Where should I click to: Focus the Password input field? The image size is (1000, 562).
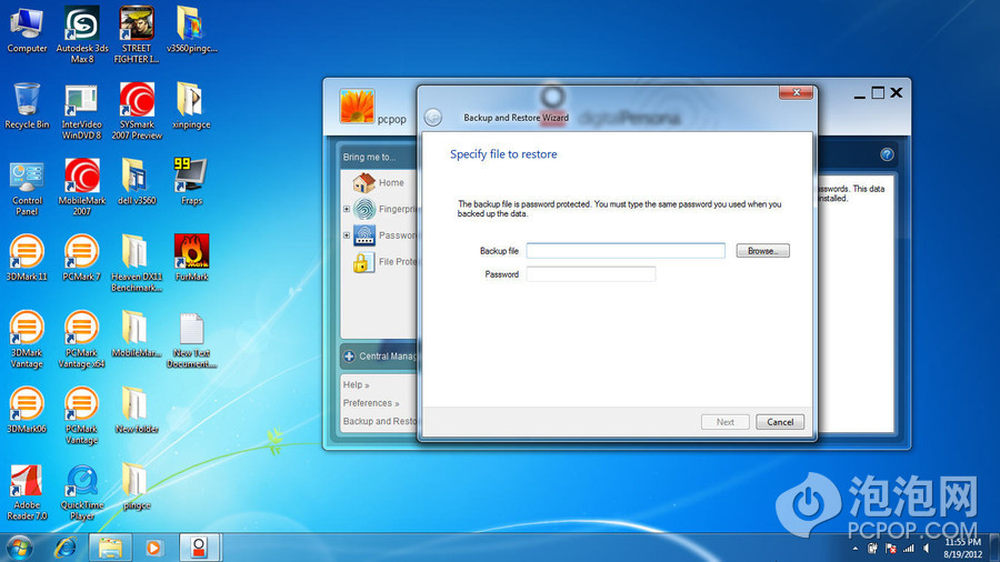(591, 274)
